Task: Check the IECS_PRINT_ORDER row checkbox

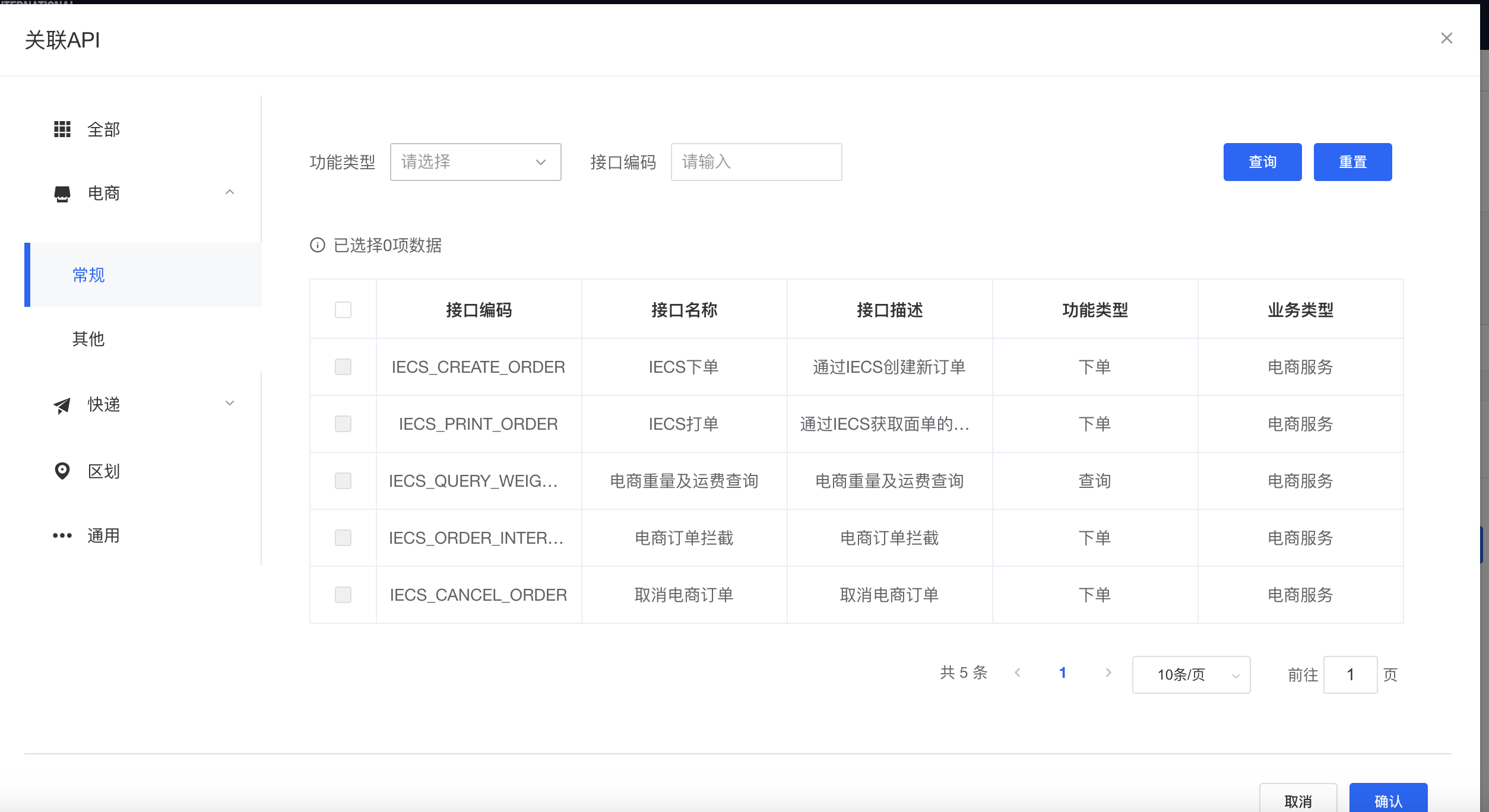Action: [343, 424]
